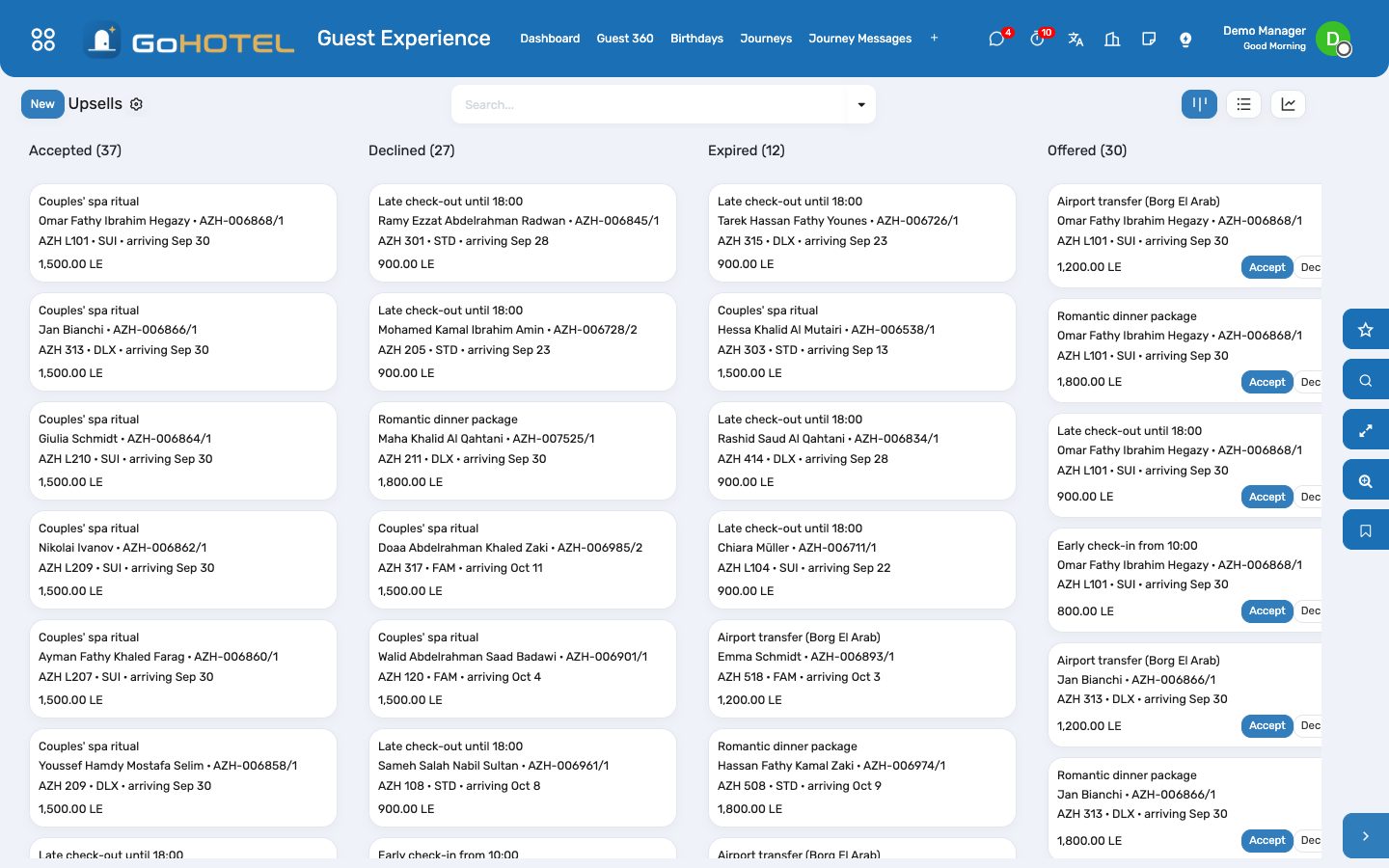Click the zoom magnifier side button
The height and width of the screenshot is (868, 1389).
(1366, 480)
